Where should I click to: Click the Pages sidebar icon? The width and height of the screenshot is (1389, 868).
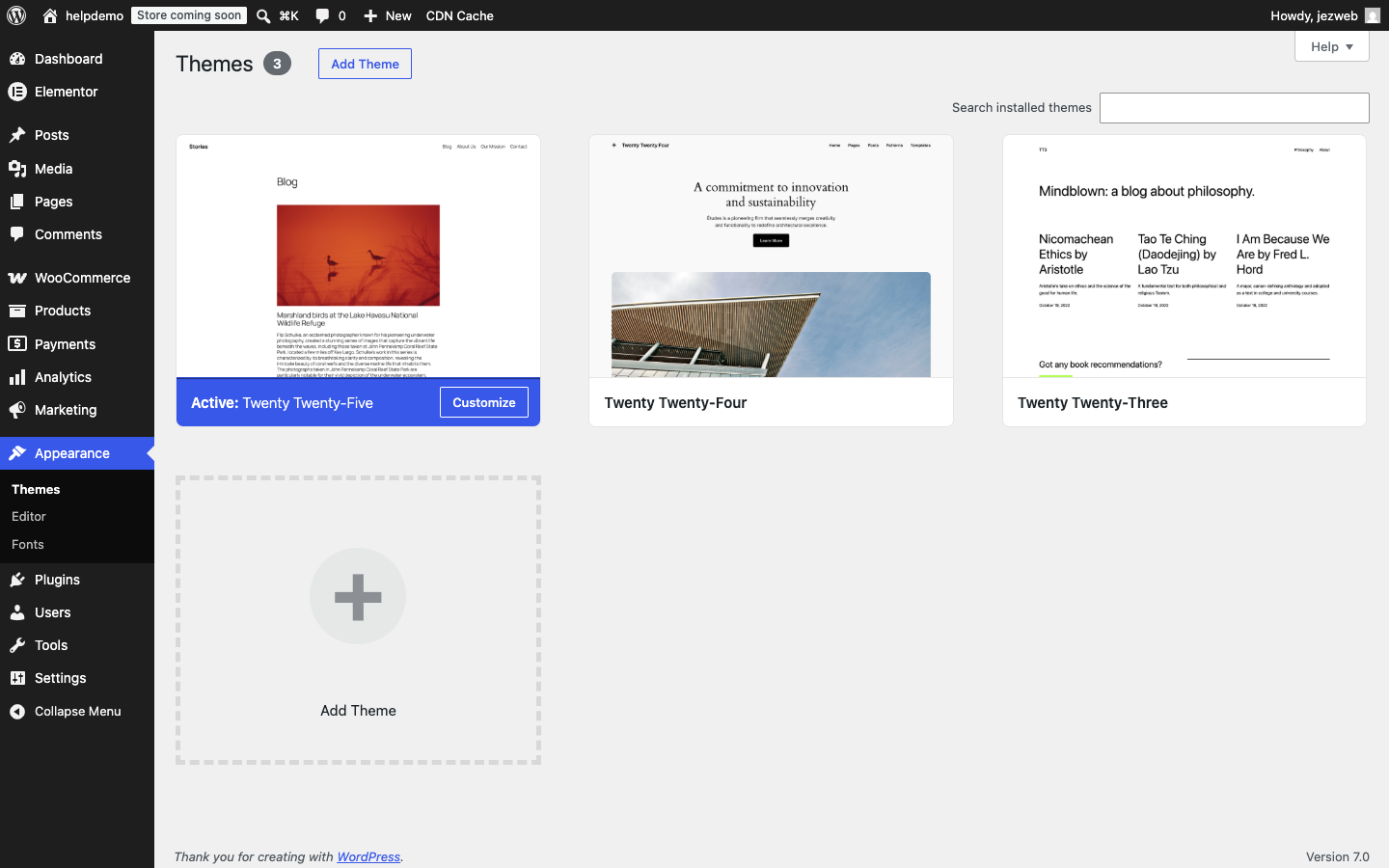pyautogui.click(x=17, y=202)
